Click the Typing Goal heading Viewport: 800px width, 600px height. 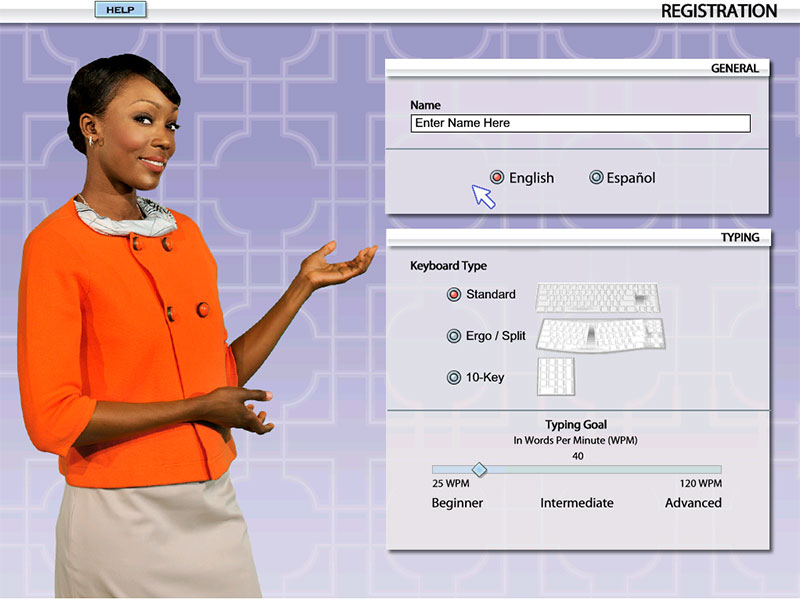(x=576, y=424)
